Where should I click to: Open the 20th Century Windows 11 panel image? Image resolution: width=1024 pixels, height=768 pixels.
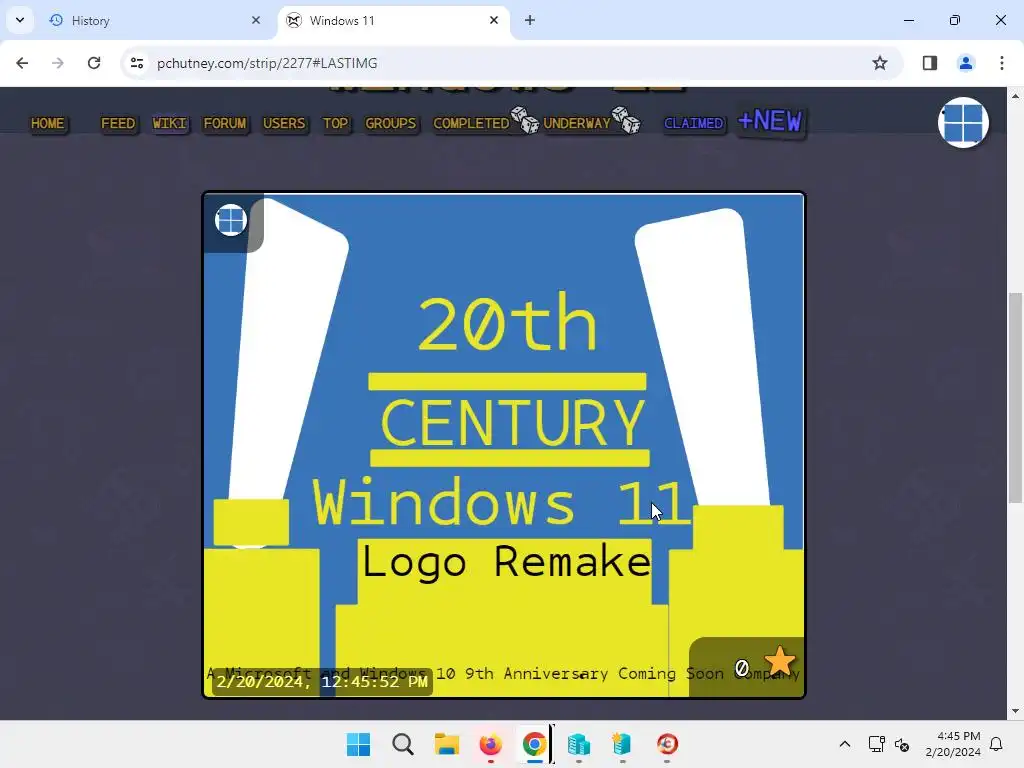pyautogui.click(x=504, y=445)
